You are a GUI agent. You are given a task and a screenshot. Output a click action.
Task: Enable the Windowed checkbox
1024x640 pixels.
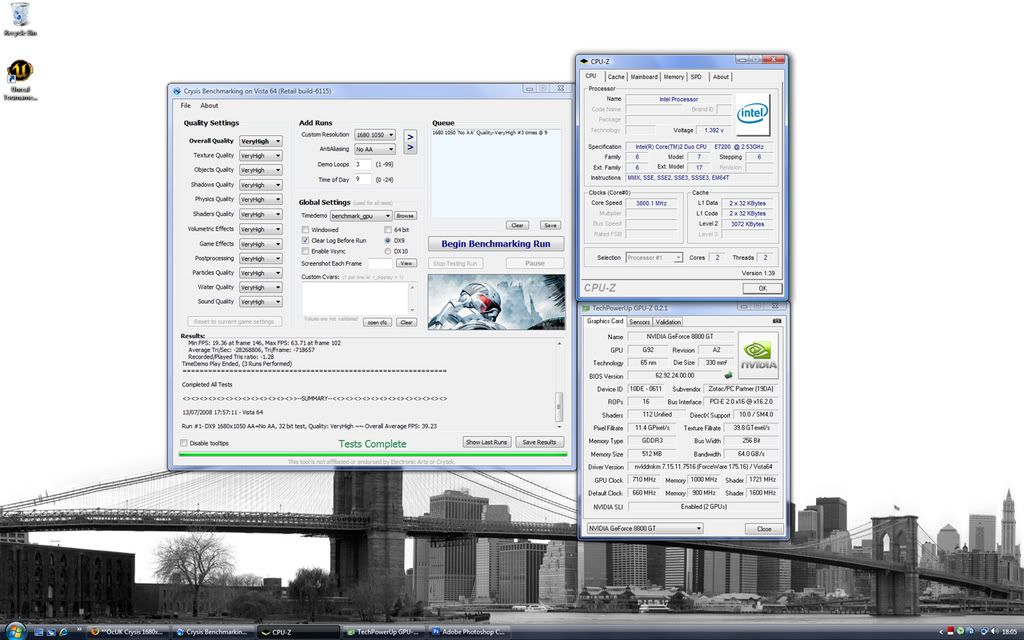306,230
